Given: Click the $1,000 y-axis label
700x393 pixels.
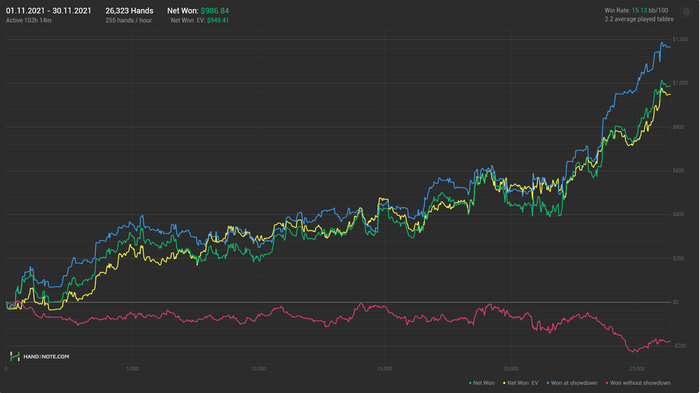Looking at the screenshot, I should (x=680, y=83).
